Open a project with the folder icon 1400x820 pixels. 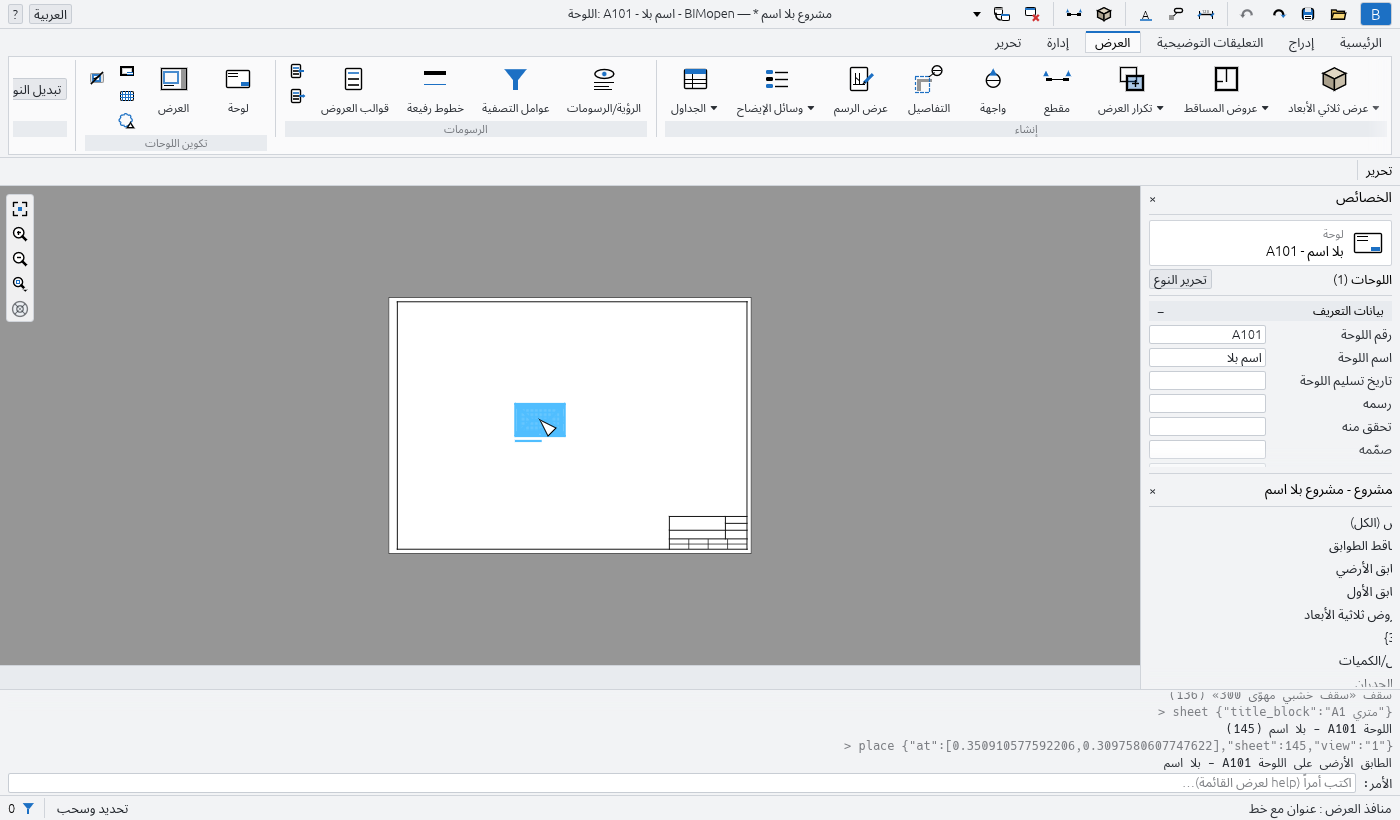pos(1338,14)
